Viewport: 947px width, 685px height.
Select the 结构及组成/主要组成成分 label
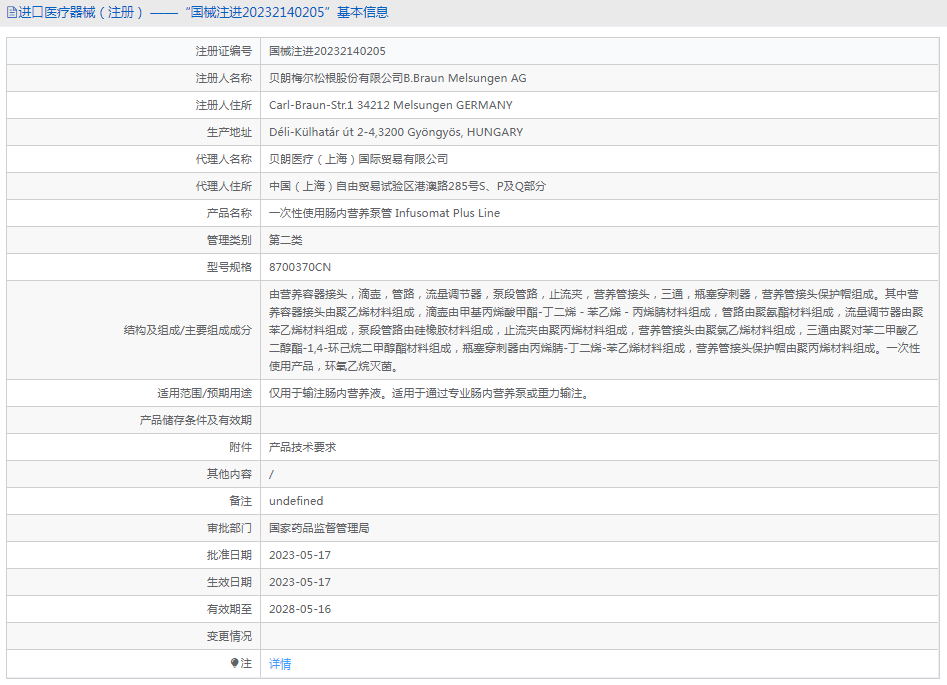[187, 330]
